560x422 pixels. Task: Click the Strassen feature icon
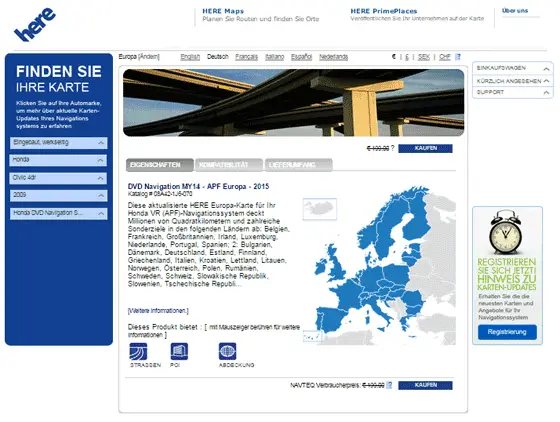coord(138,351)
